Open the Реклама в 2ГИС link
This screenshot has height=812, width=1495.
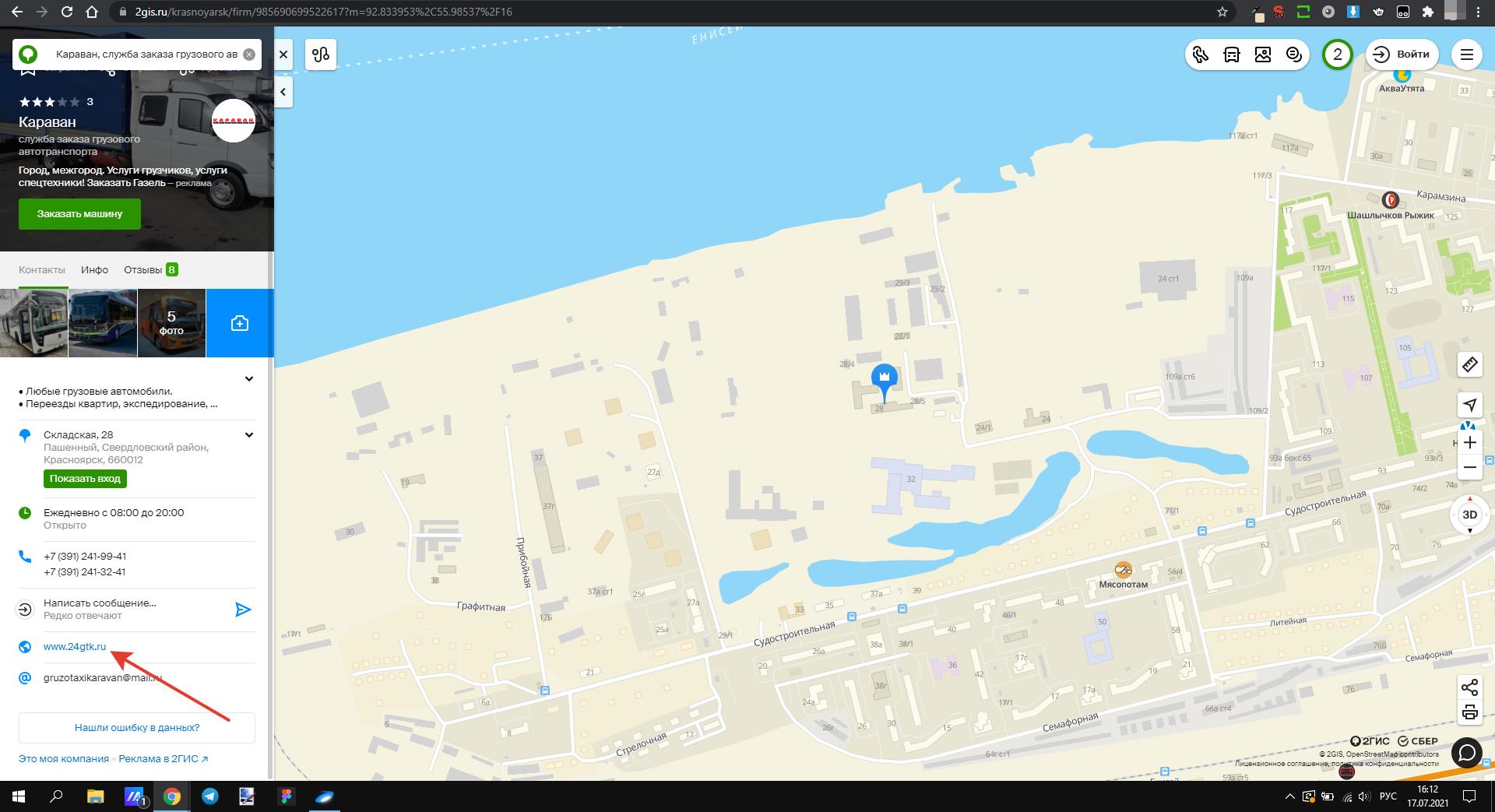point(164,759)
